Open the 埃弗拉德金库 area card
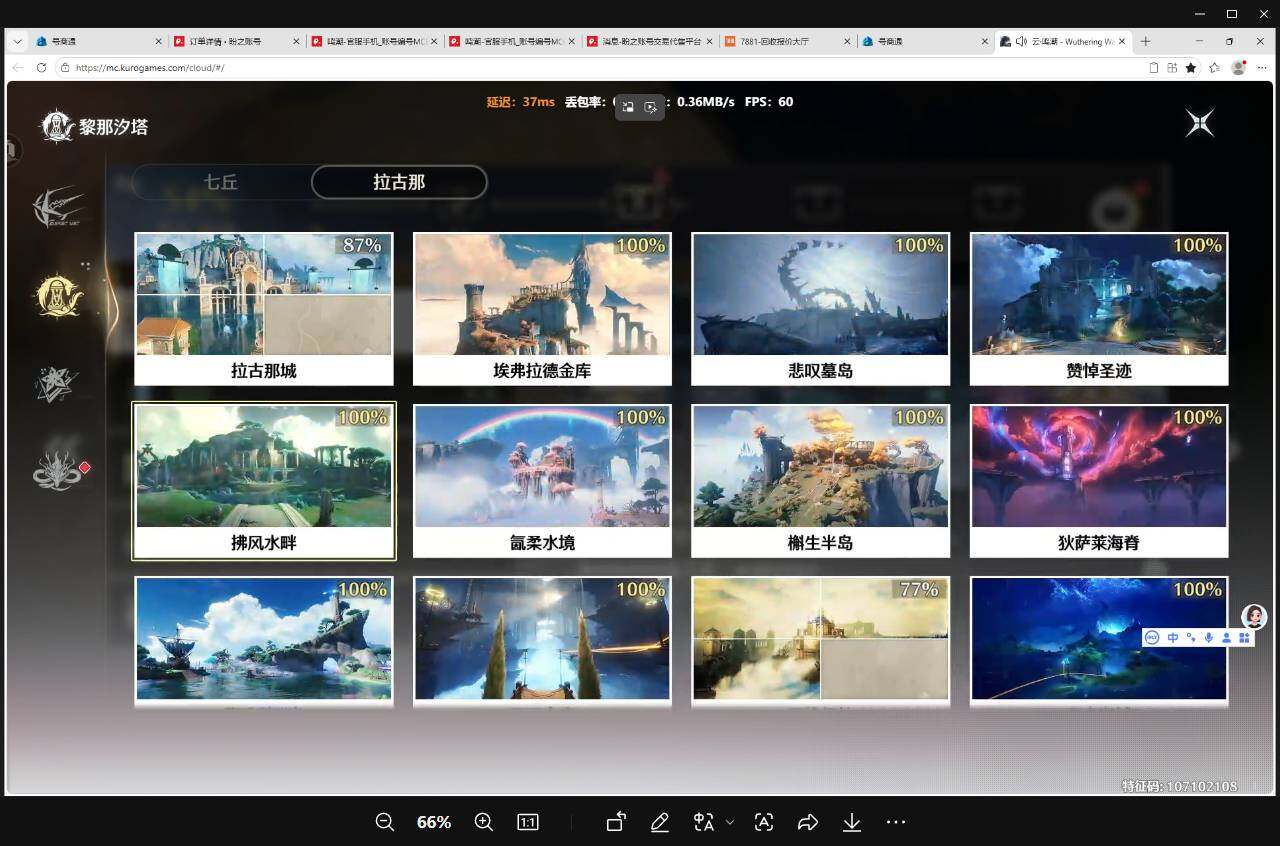The image size is (1280, 846). [x=542, y=309]
